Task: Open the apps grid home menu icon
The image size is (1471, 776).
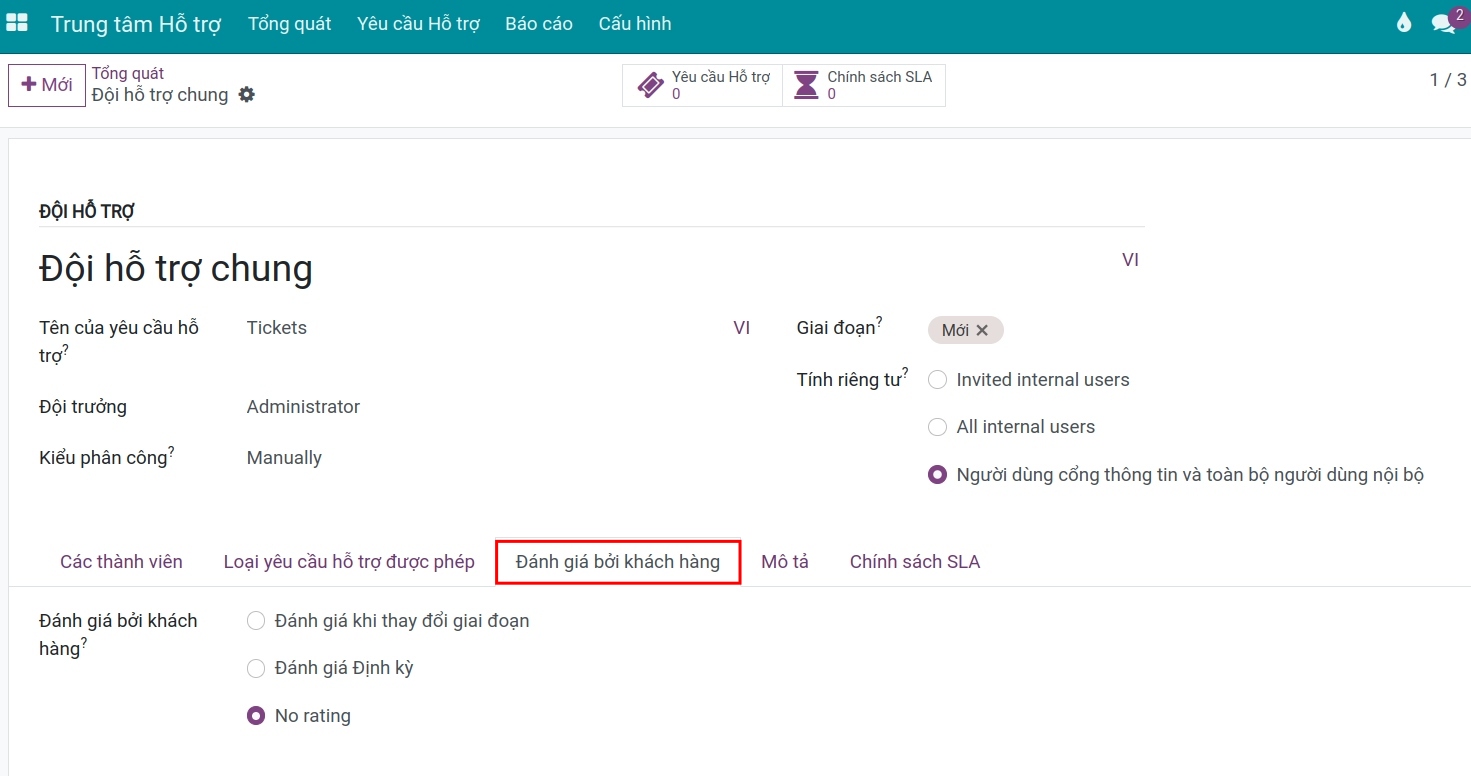Action: pyautogui.click(x=17, y=23)
